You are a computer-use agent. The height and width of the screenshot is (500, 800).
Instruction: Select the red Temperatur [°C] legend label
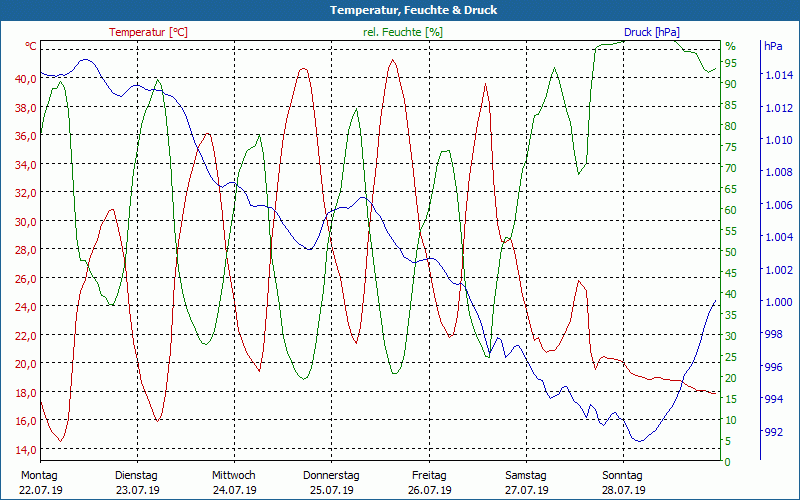click(148, 32)
